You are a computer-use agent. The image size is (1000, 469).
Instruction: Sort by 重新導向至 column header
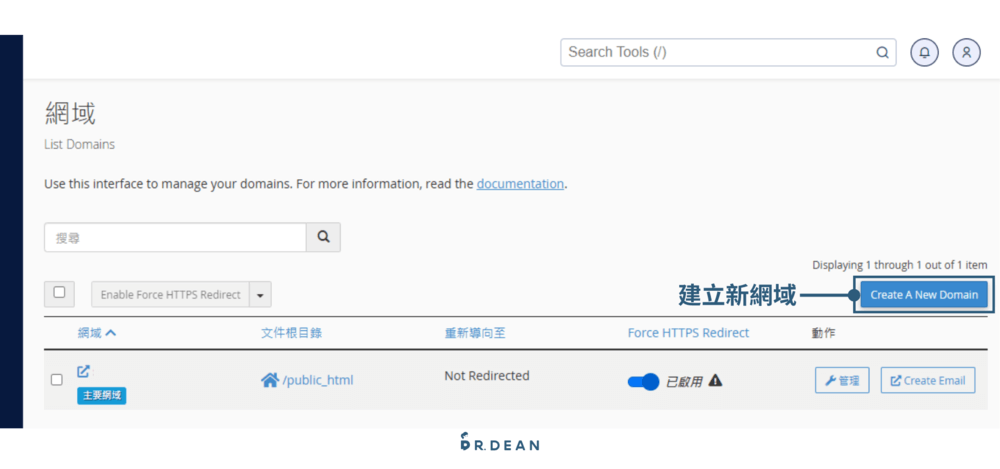click(475, 332)
